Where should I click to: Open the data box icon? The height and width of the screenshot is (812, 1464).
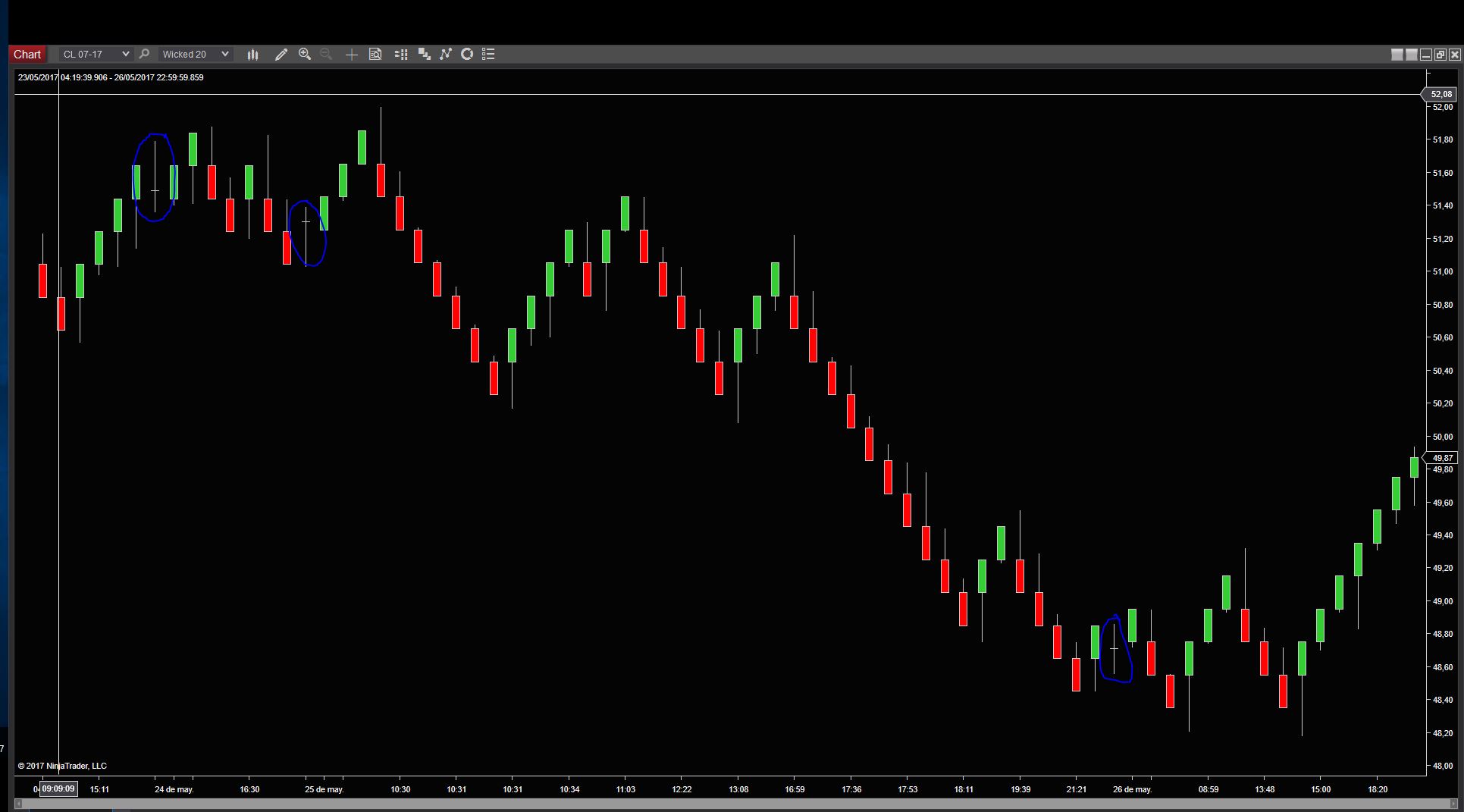pos(375,54)
